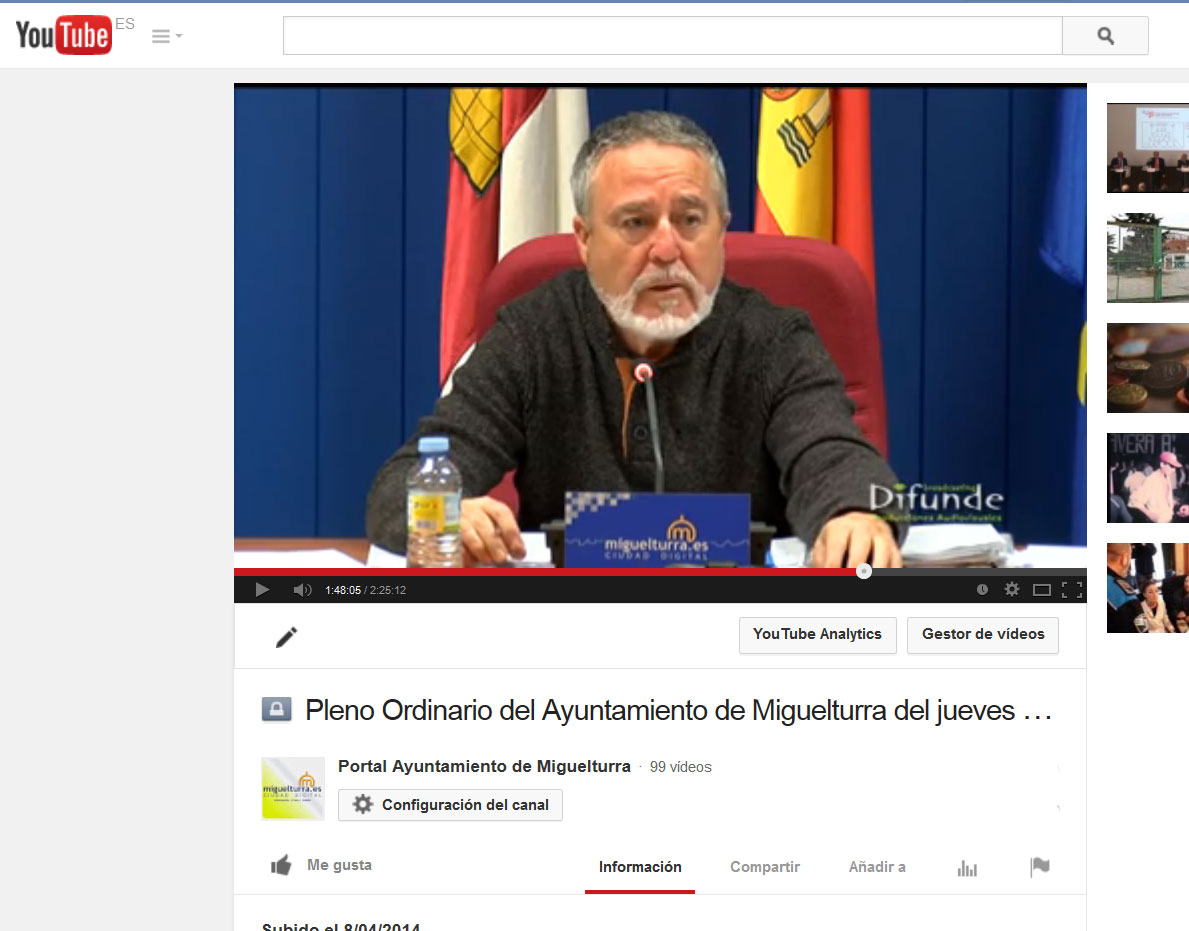Screen dimensions: 1189x931
Task: Open Gestor de vídeos
Action: [982, 635]
